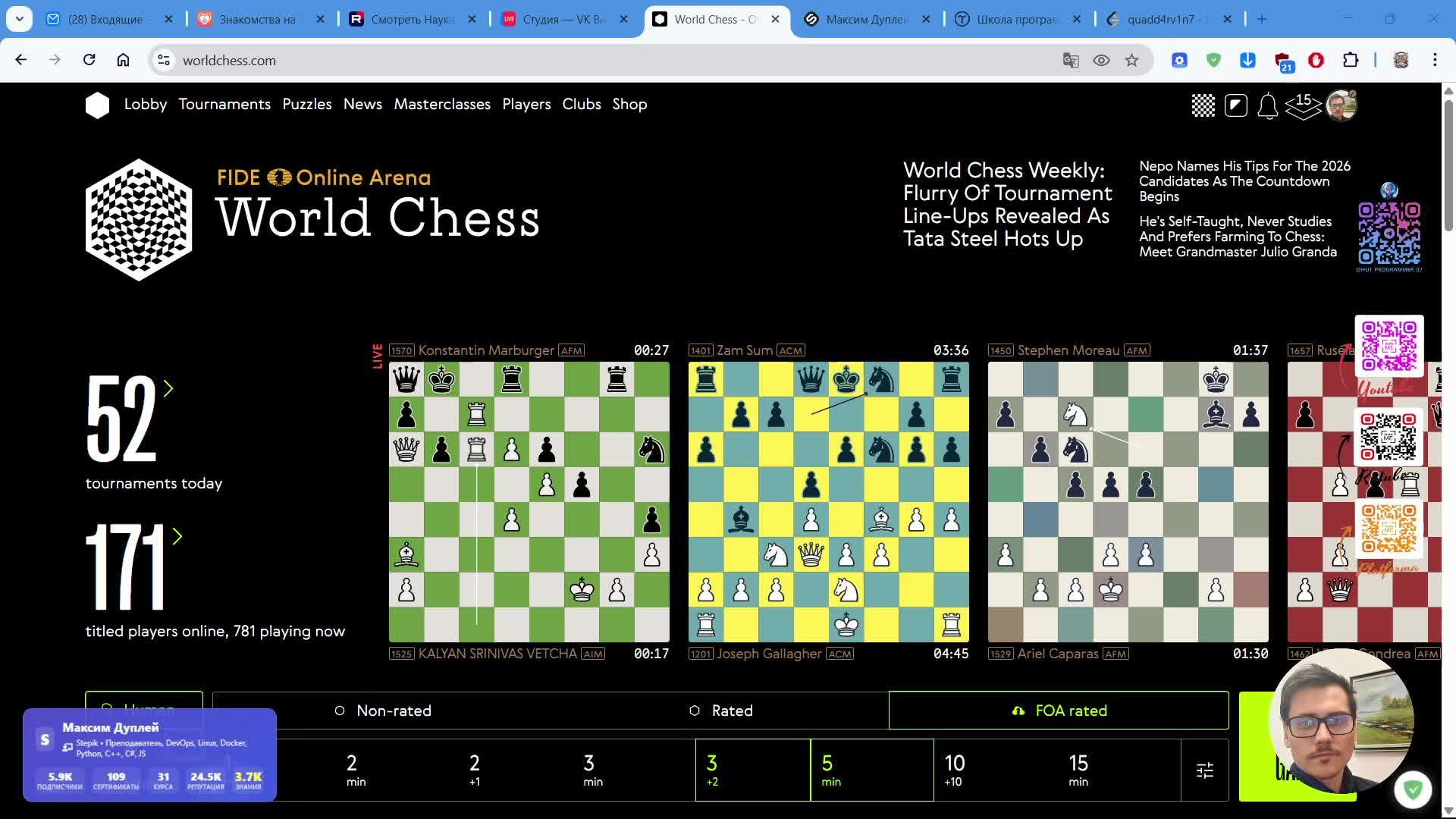Open the browser extensions puzzle icon
The width and height of the screenshot is (1456, 819).
(1350, 61)
